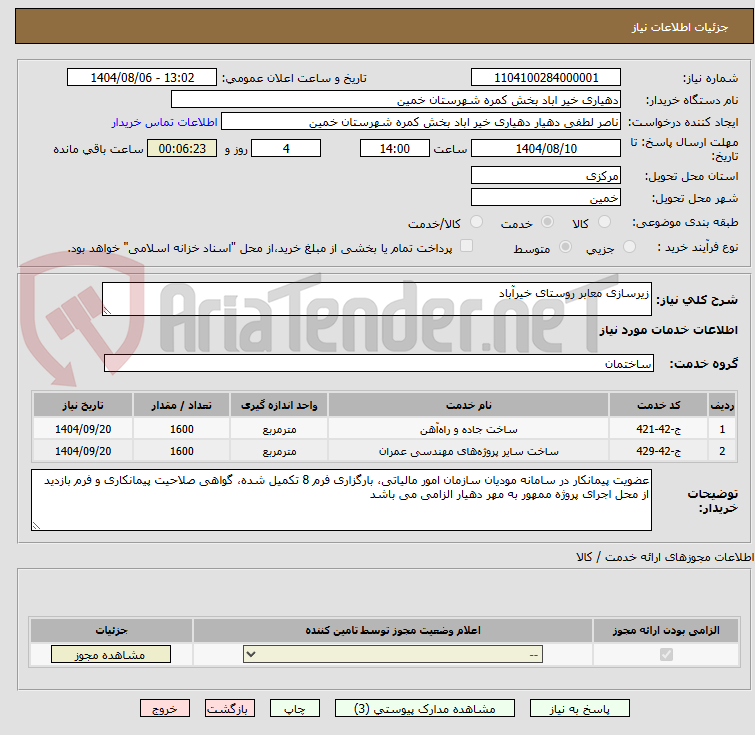The width and height of the screenshot is (755, 735).
Task: Click the بازگشت back button
Action: pyautogui.click(x=230, y=709)
